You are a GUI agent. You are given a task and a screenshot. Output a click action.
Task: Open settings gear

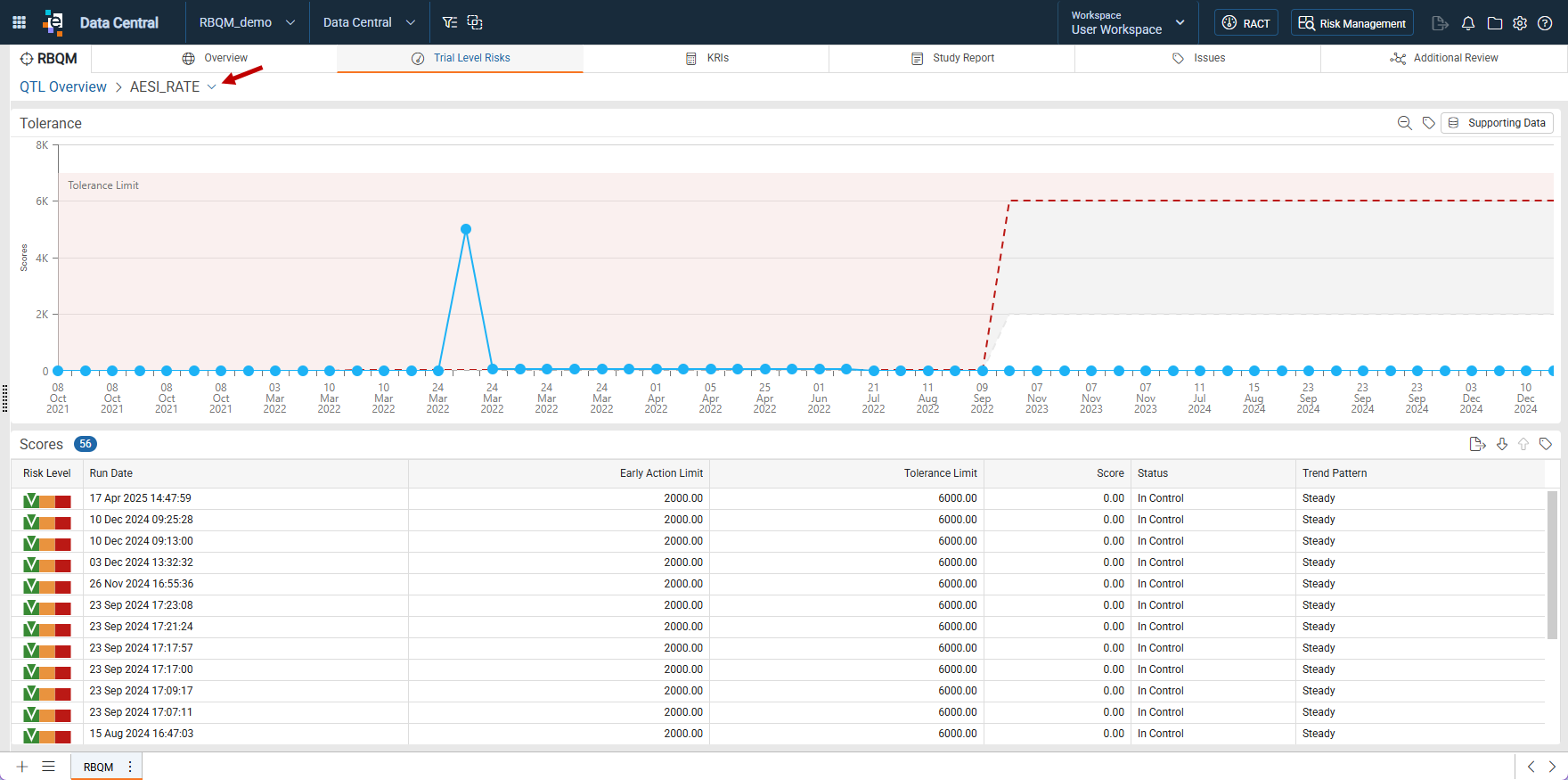click(x=1520, y=23)
